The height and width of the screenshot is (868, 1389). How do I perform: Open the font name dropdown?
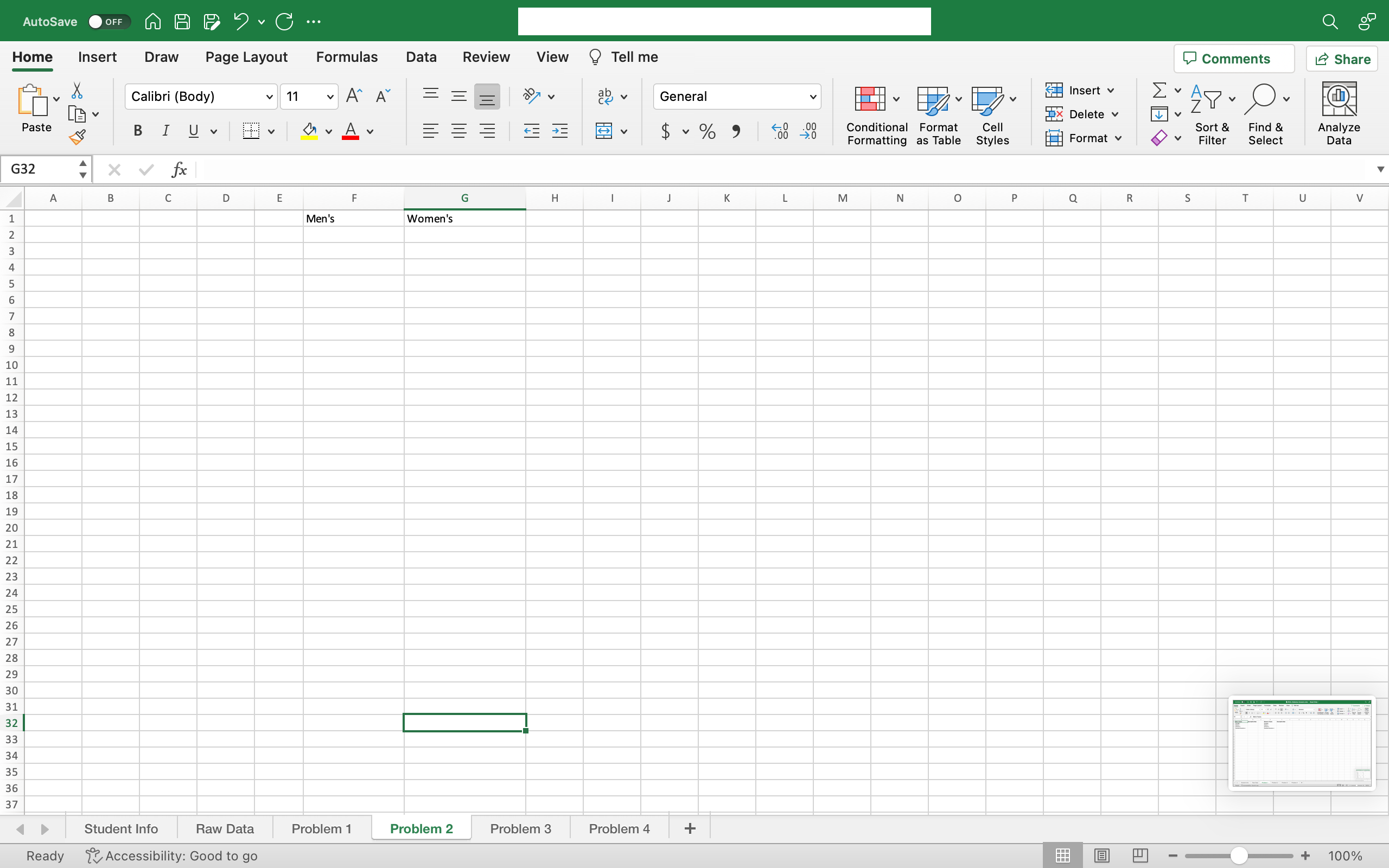click(269, 97)
